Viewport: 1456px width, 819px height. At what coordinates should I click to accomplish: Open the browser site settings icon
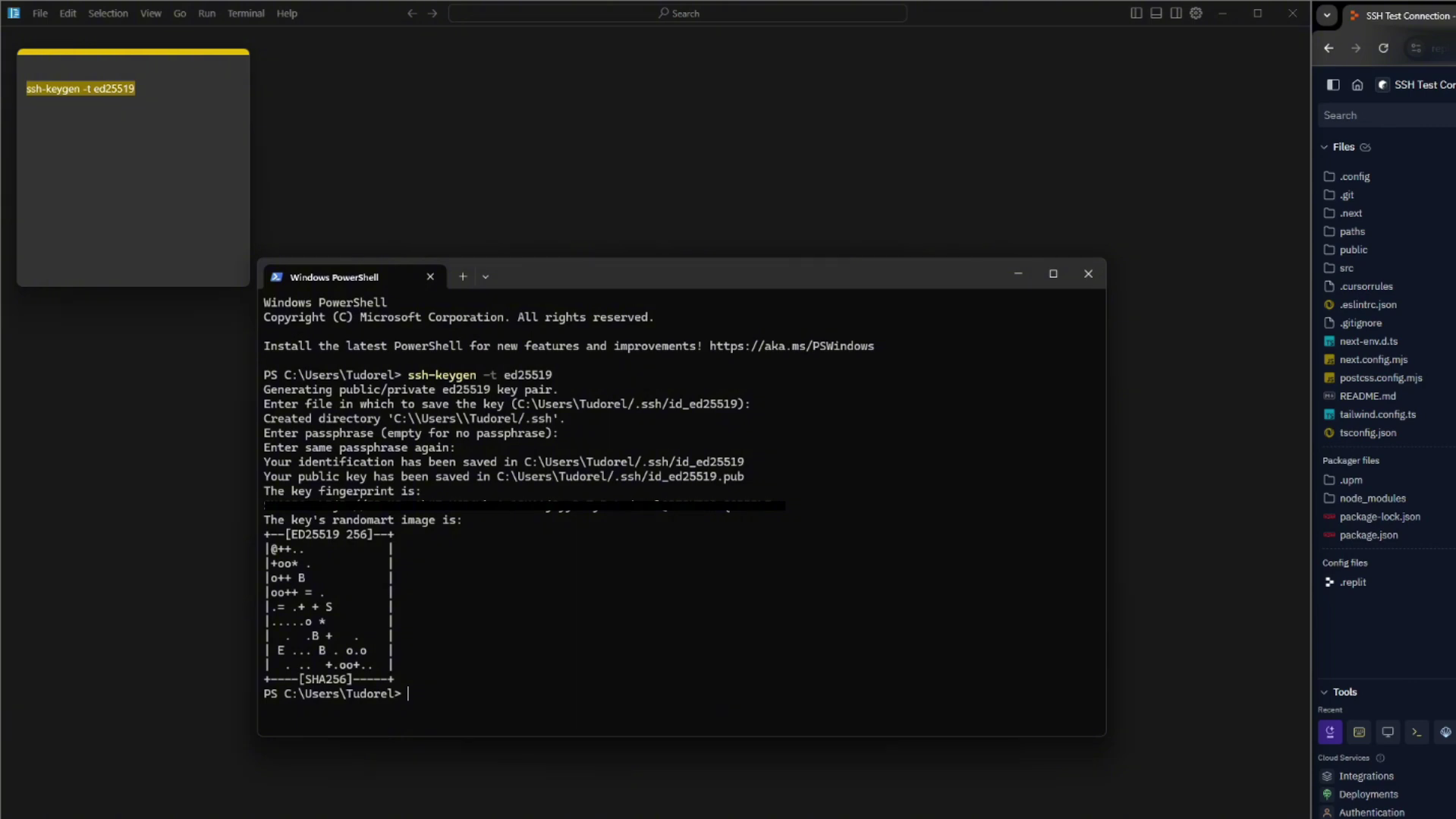pos(1416,48)
